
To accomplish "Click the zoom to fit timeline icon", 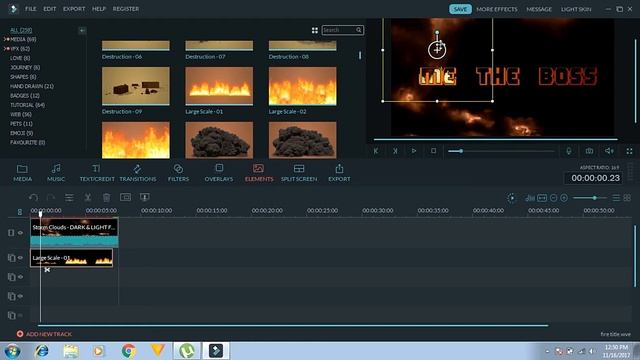I will [542, 198].
